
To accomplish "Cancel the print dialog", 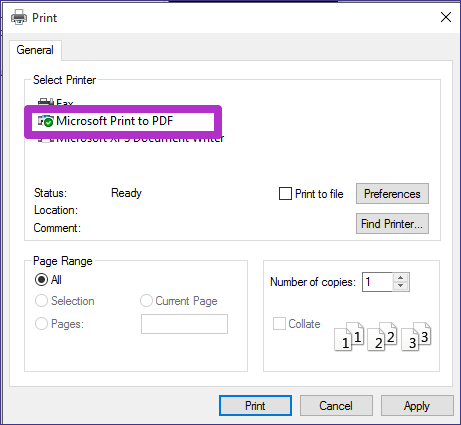I will (336, 406).
